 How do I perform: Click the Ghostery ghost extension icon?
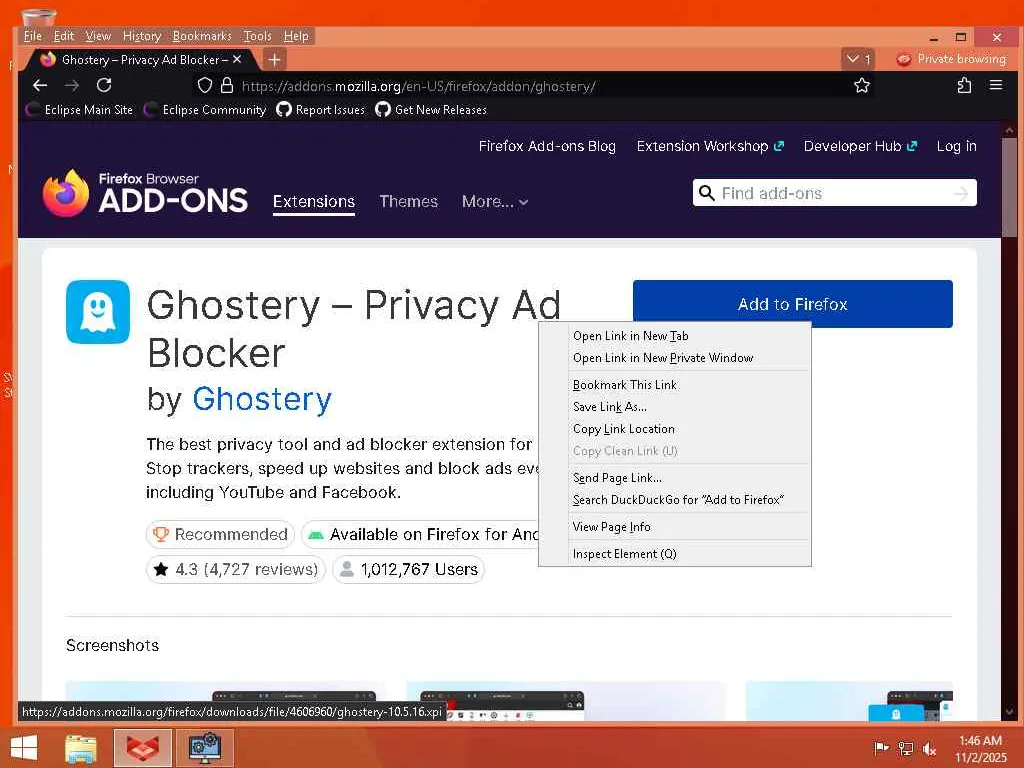[98, 312]
